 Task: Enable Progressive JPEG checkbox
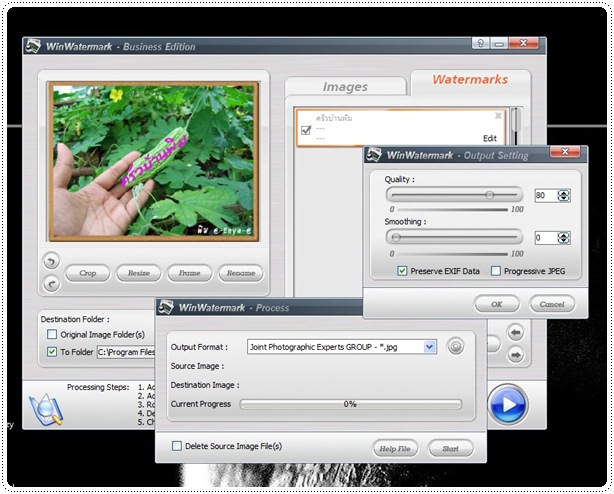point(496,271)
